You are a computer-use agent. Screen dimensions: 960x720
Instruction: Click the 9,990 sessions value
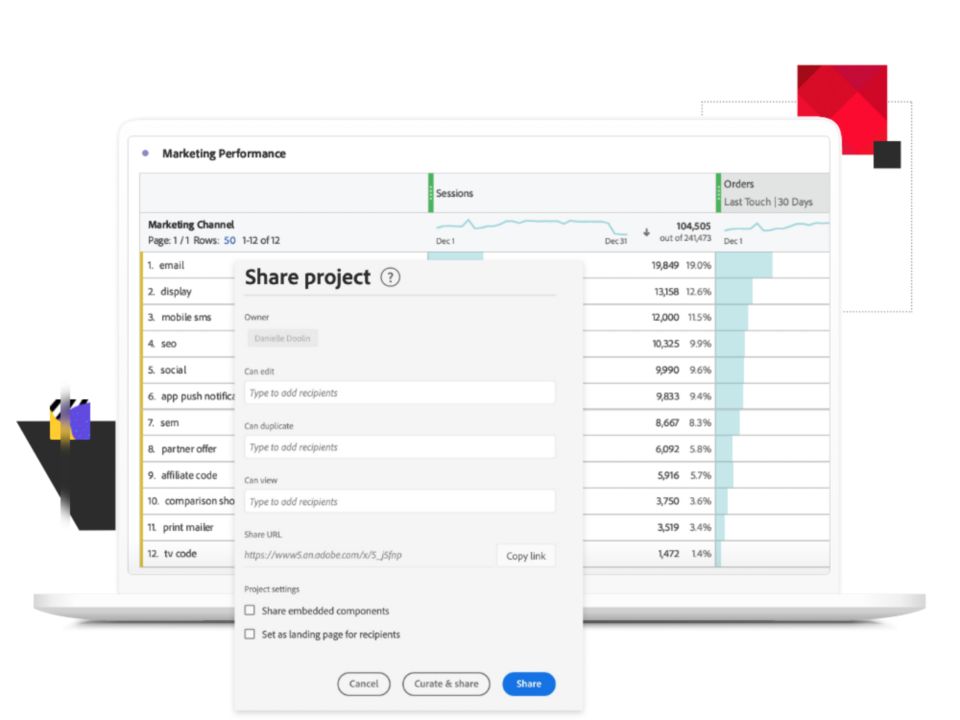[667, 370]
